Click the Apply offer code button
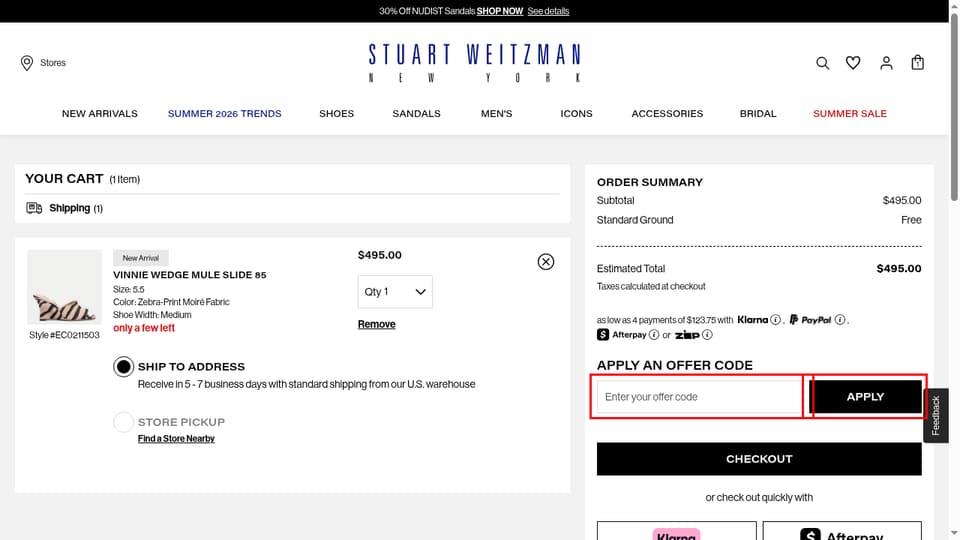 click(865, 397)
